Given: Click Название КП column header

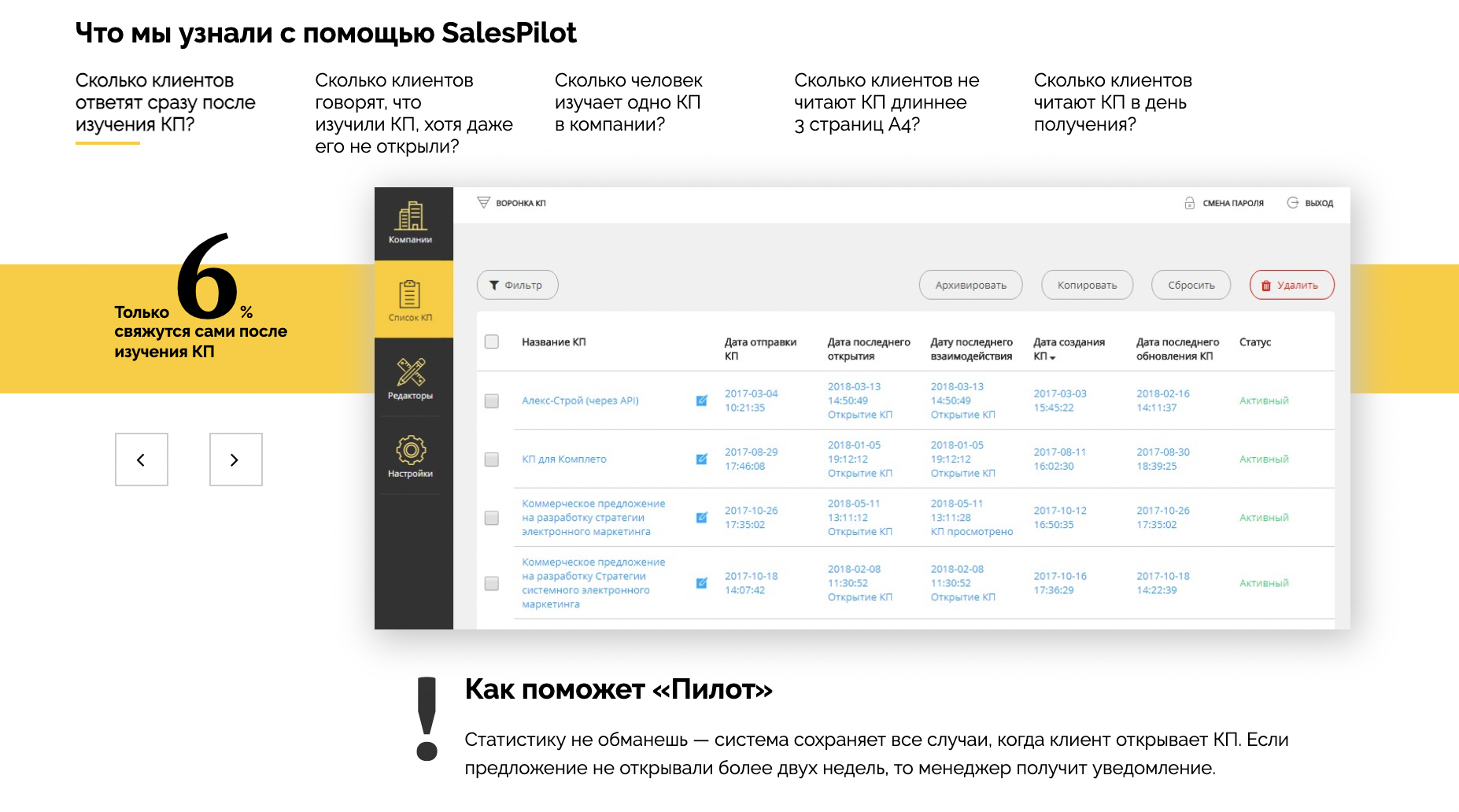Looking at the screenshot, I should tap(553, 341).
